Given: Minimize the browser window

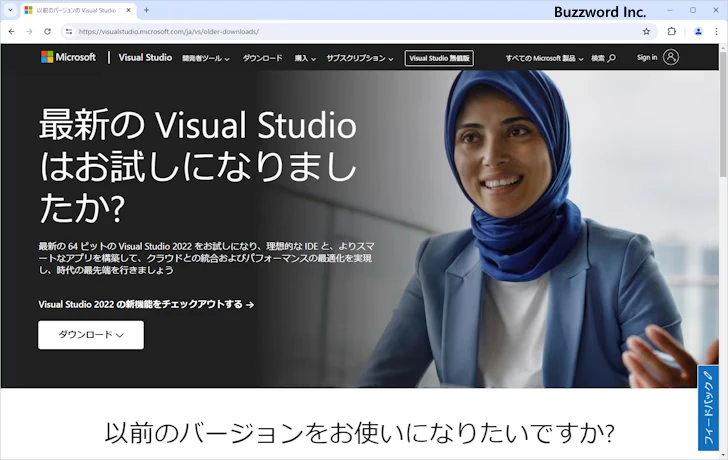Looking at the screenshot, I should [670, 10].
